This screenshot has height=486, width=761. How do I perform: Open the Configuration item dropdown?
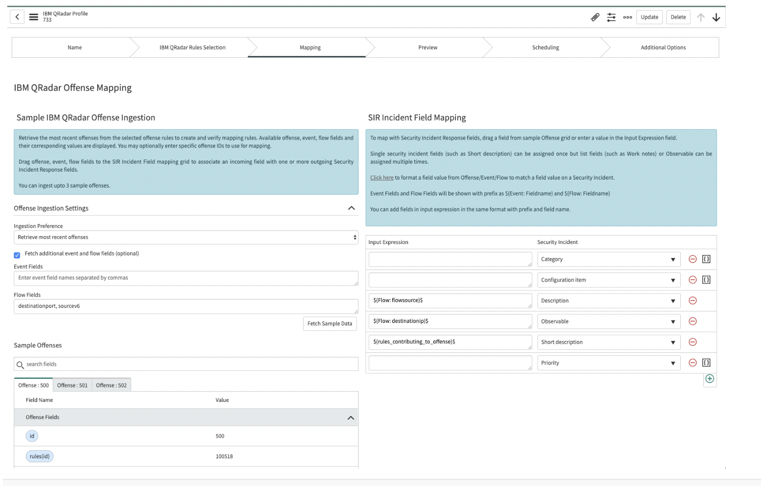[x=609, y=280]
